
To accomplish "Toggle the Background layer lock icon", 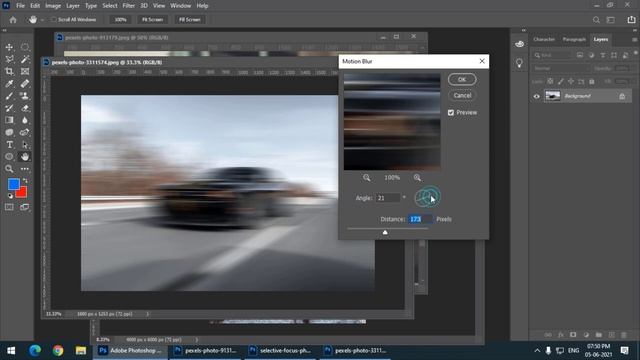I will click(x=622, y=96).
